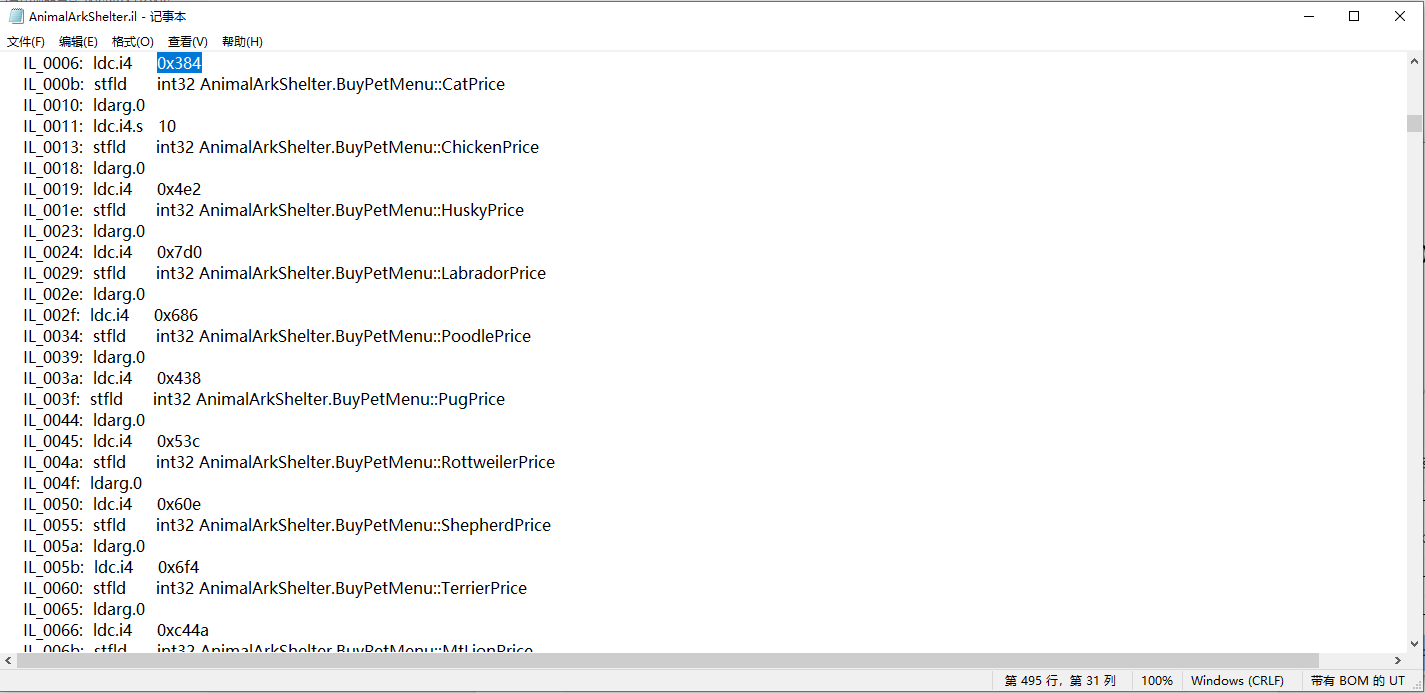The height and width of the screenshot is (693, 1425).
Task: Open the 帮助(H) menu
Action: point(242,41)
